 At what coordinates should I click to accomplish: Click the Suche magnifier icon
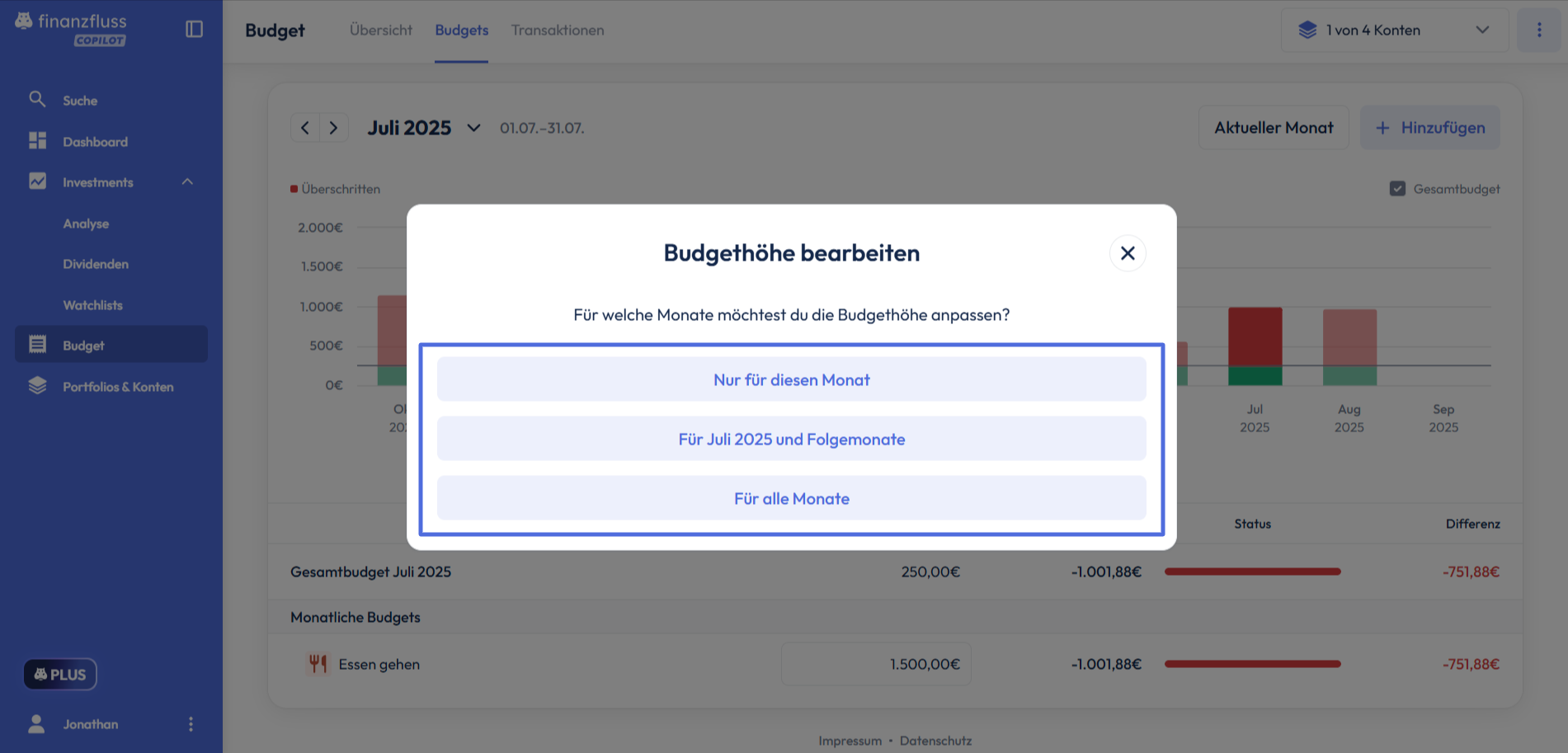(37, 100)
